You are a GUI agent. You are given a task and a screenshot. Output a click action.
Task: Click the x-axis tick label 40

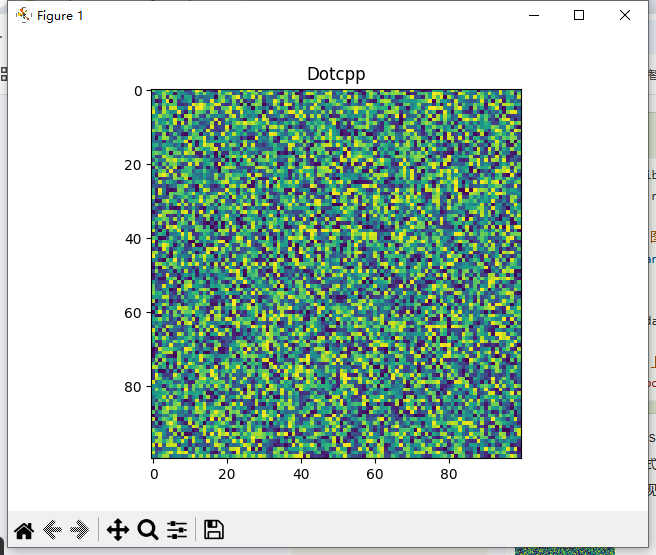click(301, 474)
